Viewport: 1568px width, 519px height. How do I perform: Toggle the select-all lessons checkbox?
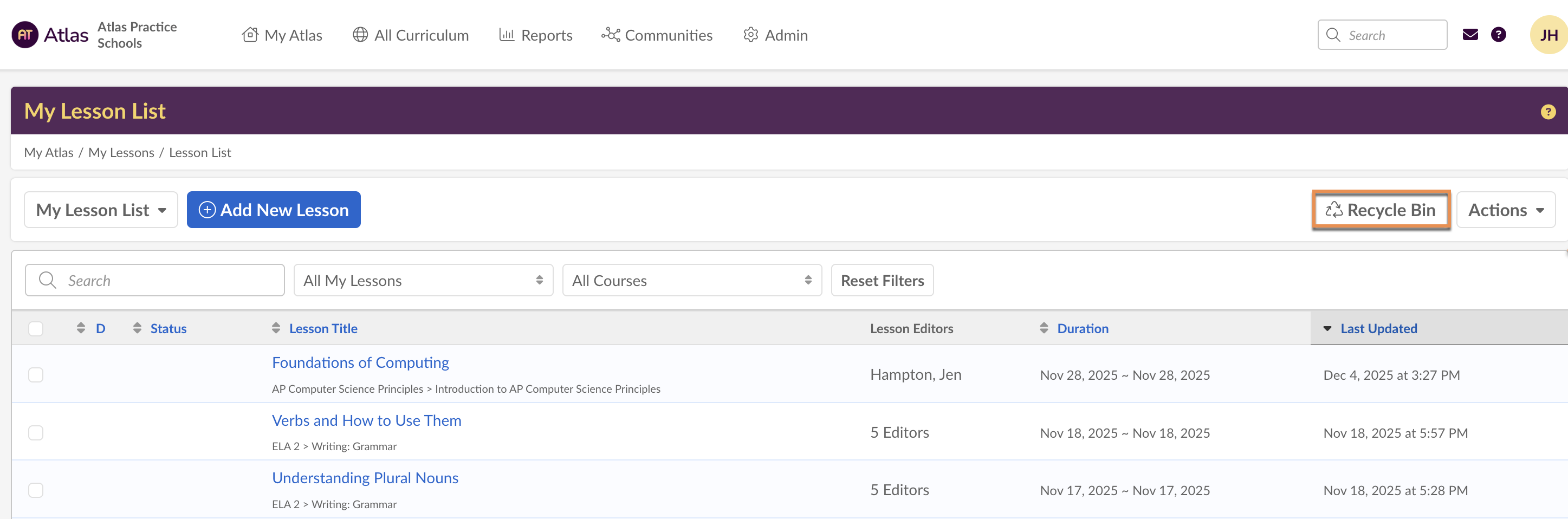(36, 328)
